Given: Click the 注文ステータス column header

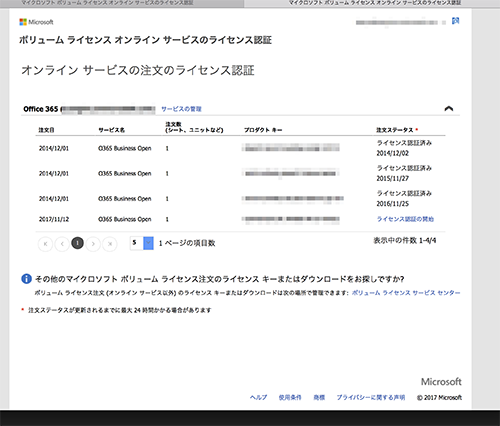Looking at the screenshot, I should coord(395,130).
